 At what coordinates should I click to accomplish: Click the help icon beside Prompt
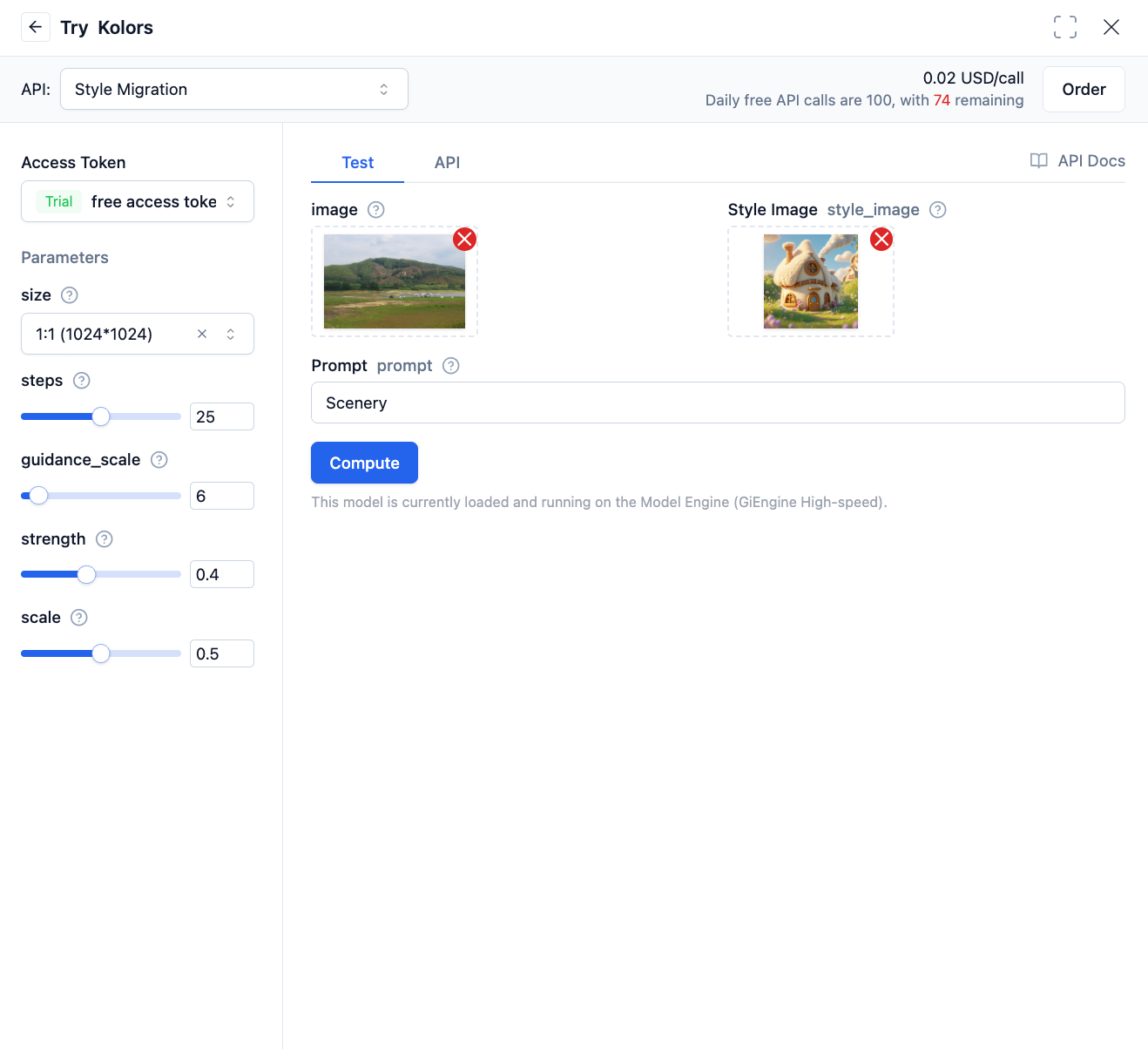451,366
